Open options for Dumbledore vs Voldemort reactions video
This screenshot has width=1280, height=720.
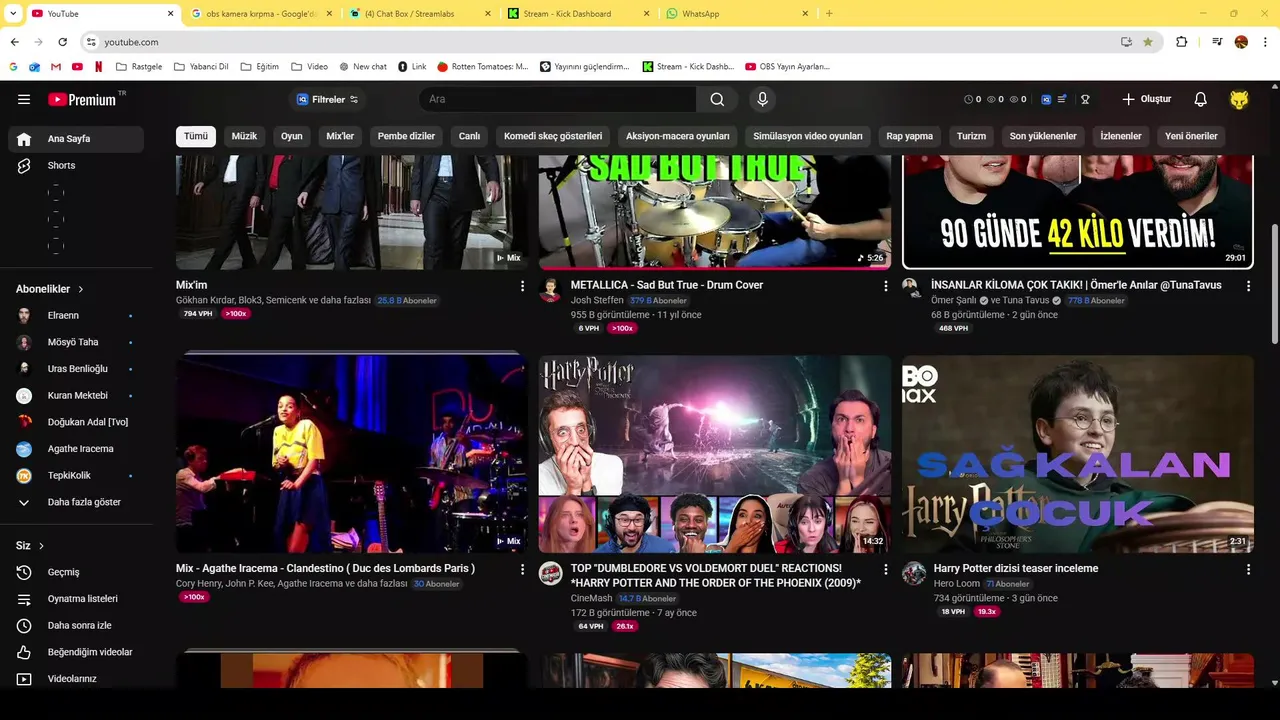click(885, 569)
